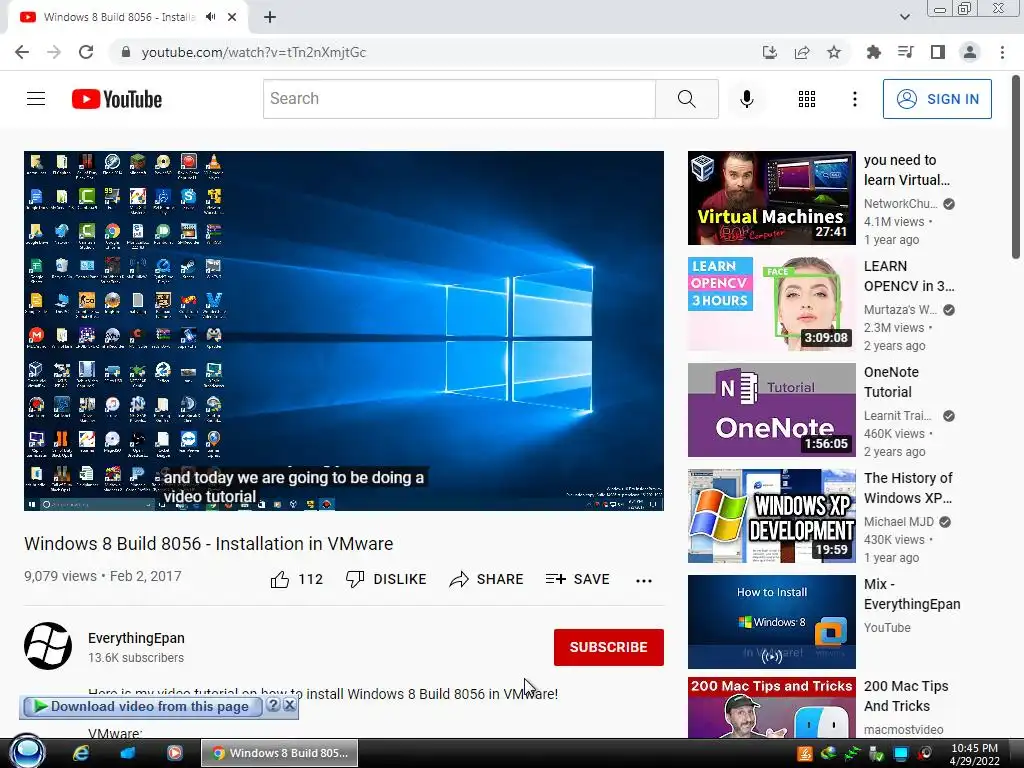Screen dimensions: 1024x768
Task: Open Chrome three-dot menu
Action: 1002,52
